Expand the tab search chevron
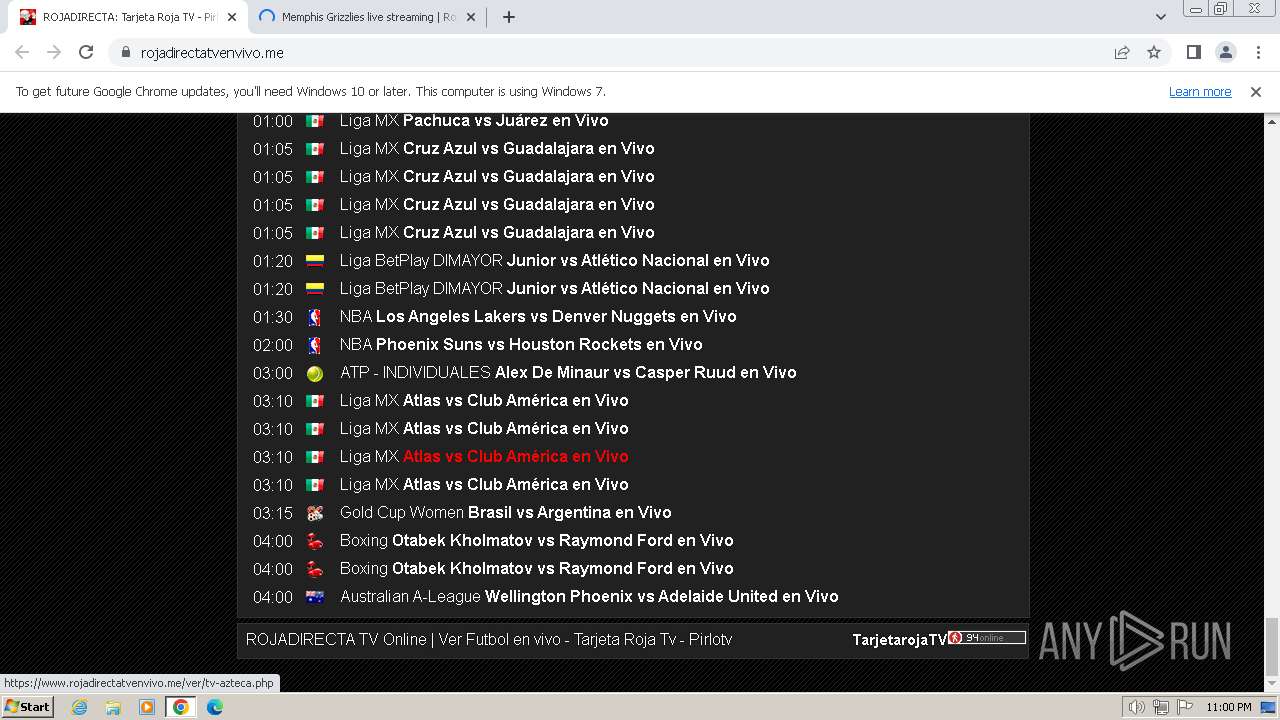This screenshot has height=720, width=1280. pos(1160,17)
